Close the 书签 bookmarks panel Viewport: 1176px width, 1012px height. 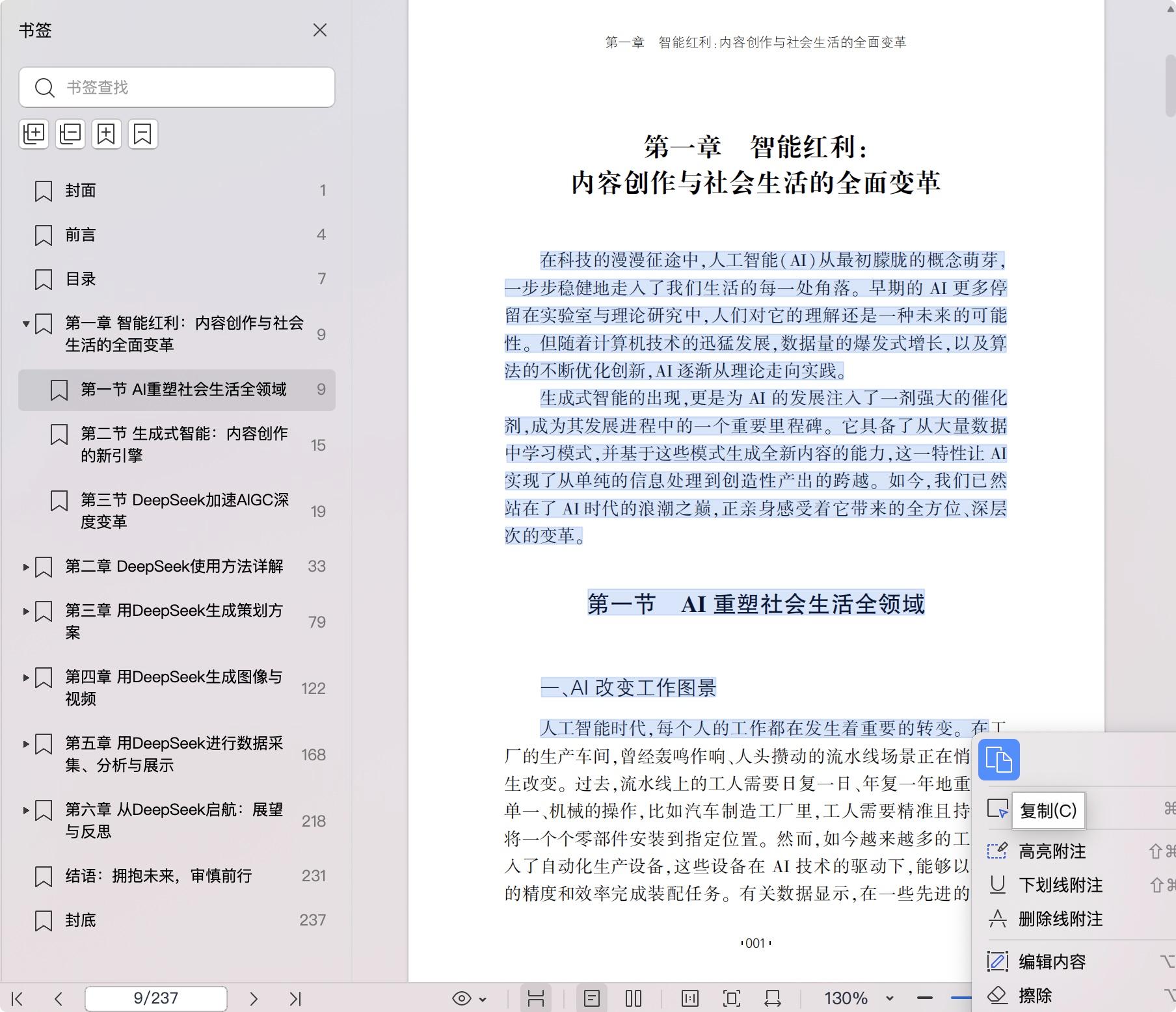click(319, 30)
